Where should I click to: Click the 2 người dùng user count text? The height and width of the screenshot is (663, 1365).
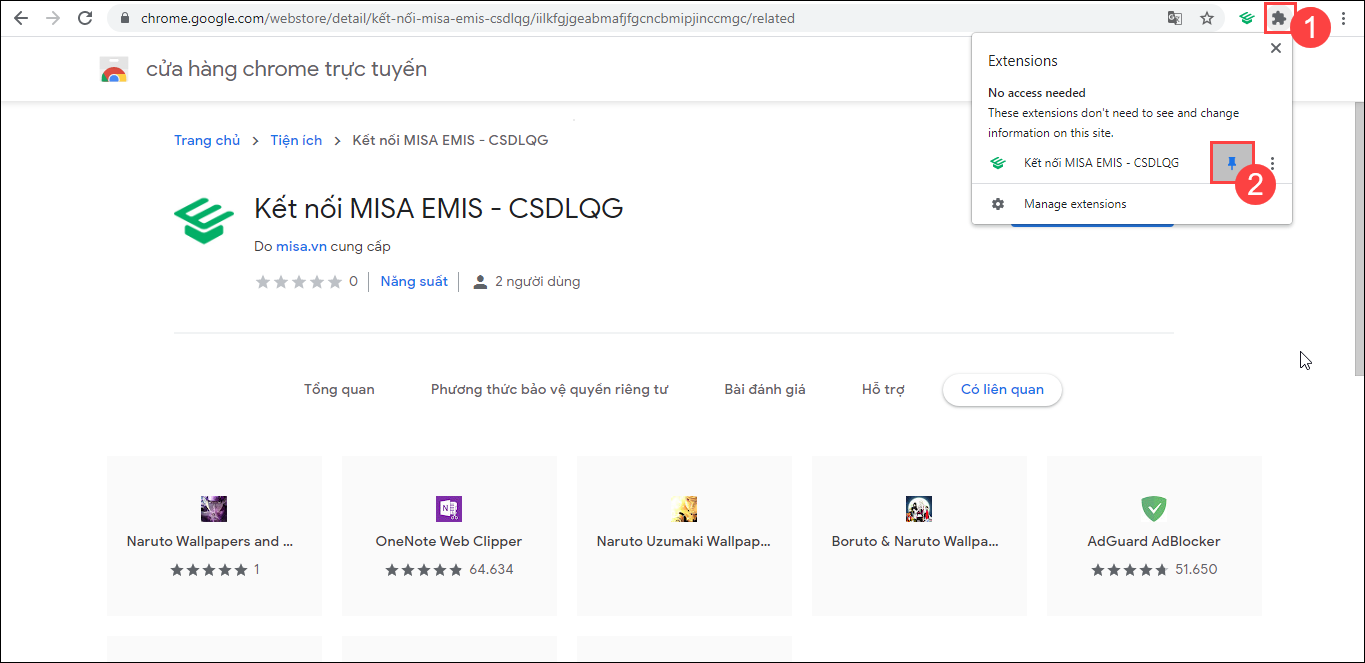tap(538, 282)
